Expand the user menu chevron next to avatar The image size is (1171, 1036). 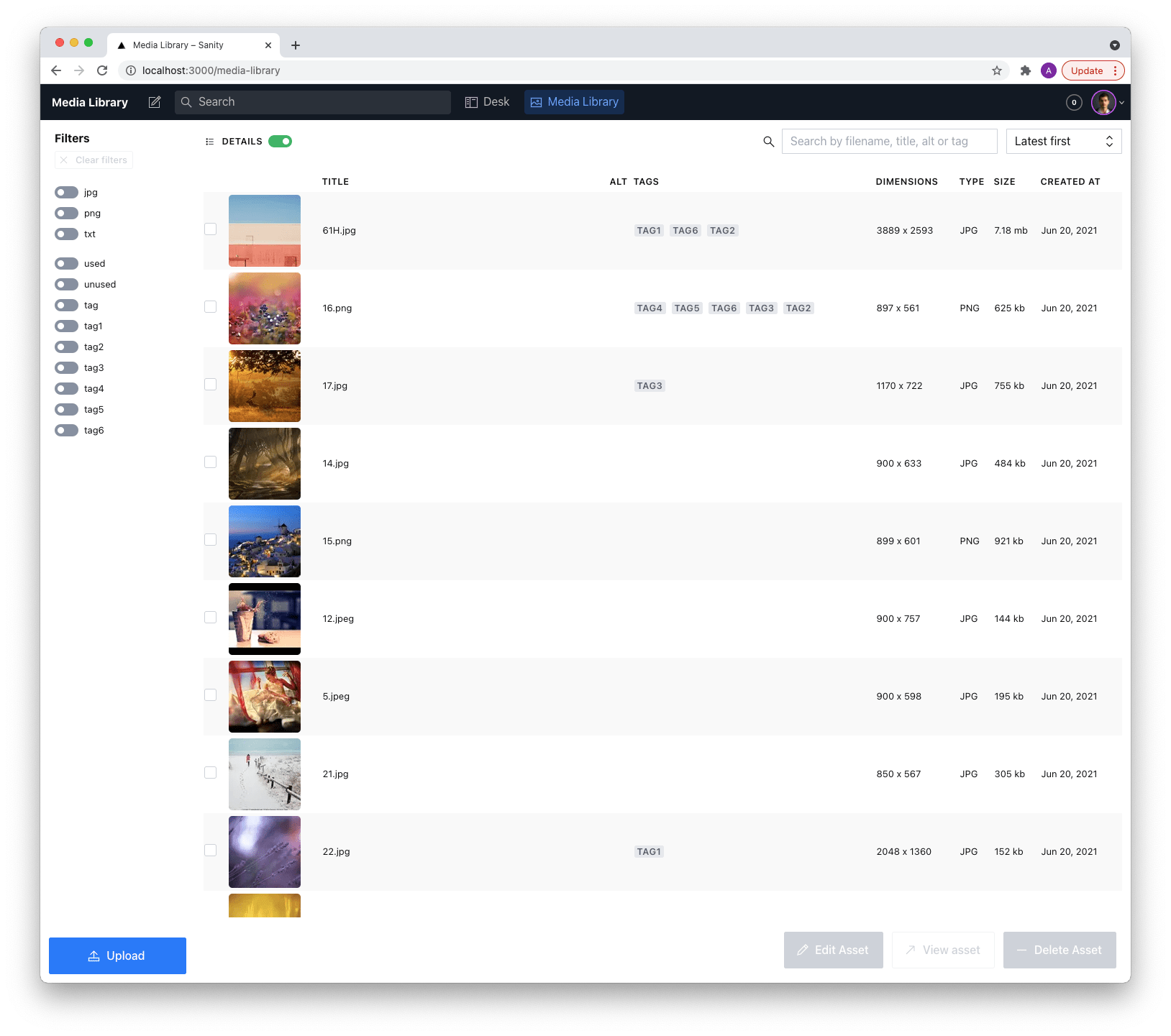(x=1121, y=103)
